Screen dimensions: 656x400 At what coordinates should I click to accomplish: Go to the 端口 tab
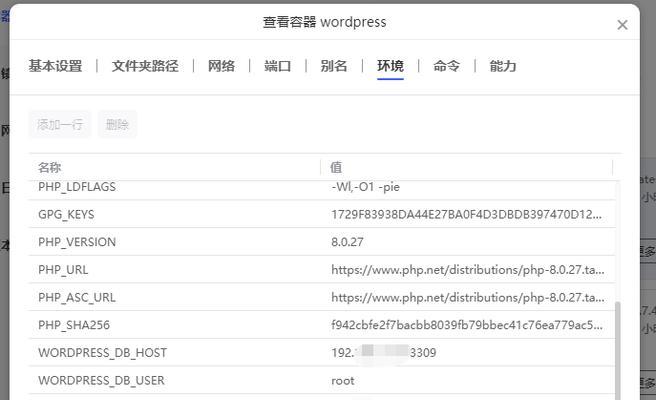277,66
